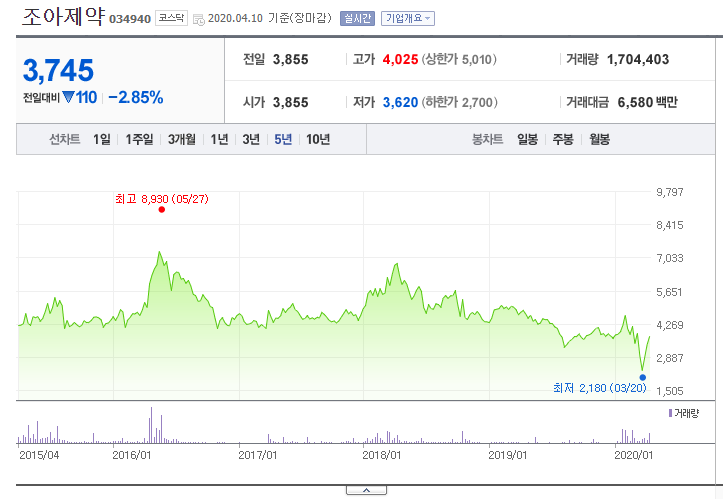Switch to 주봉 weekly candle chart
Image resolution: width=723 pixels, height=499 pixels.
click(563, 139)
